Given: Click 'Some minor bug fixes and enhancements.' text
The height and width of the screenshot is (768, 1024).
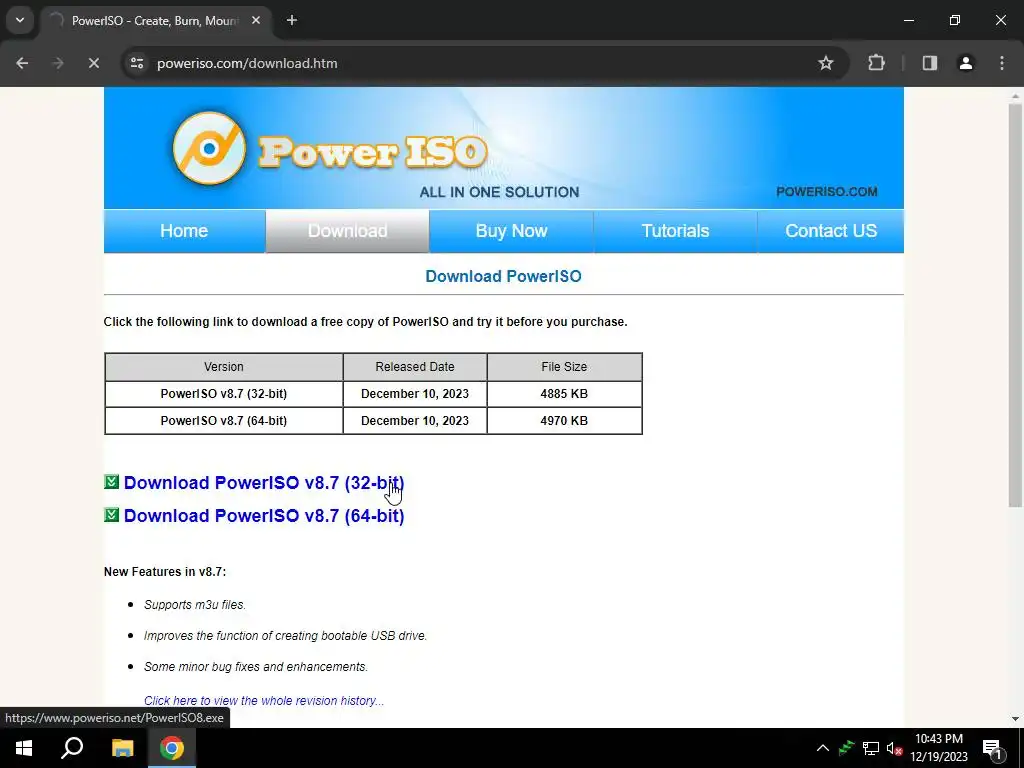Looking at the screenshot, I should pos(256,667).
